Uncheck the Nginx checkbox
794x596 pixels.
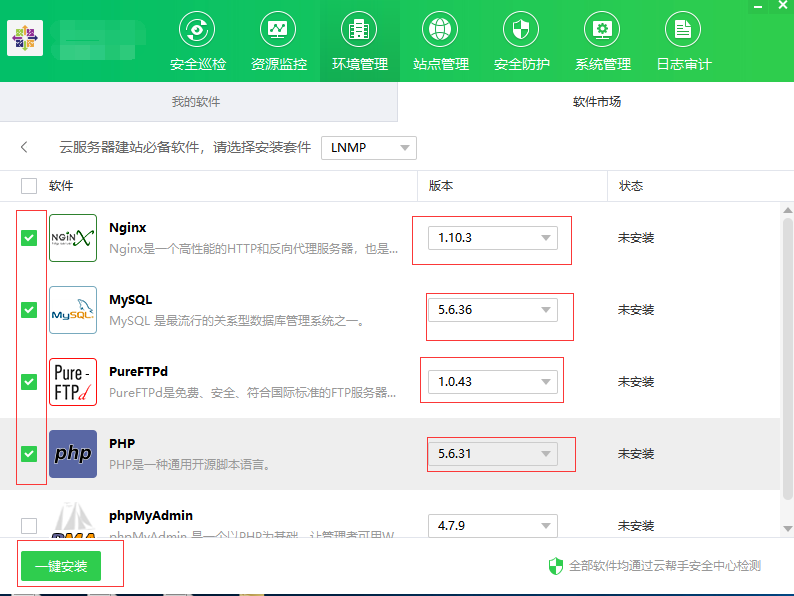[29, 238]
